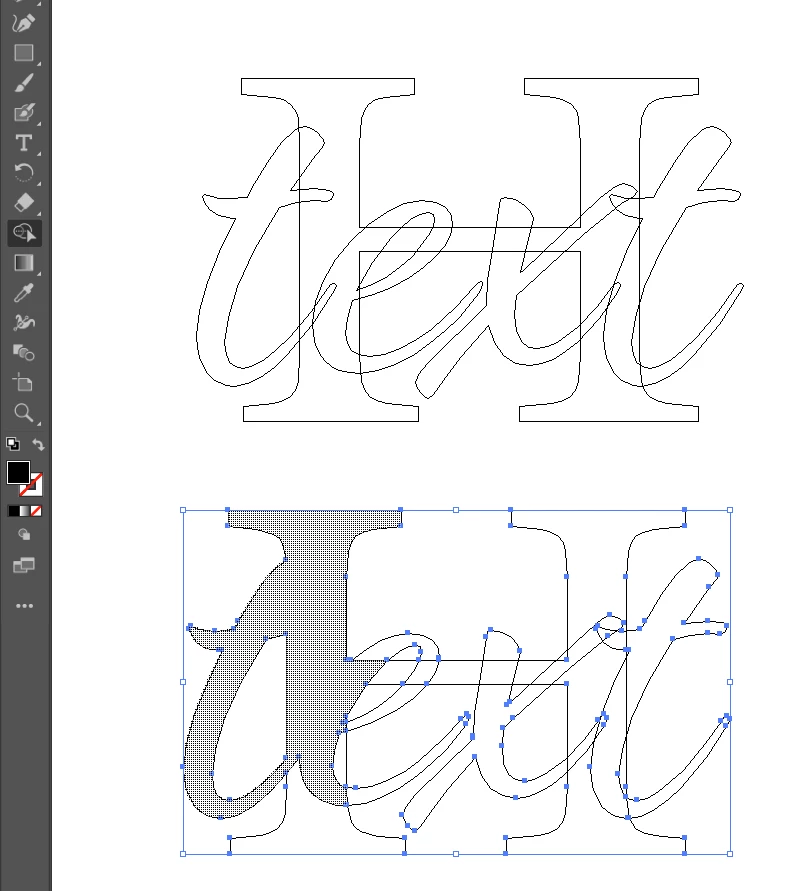Select the Curvature Pen tool
This screenshot has height=891, width=792.
pos(23,23)
